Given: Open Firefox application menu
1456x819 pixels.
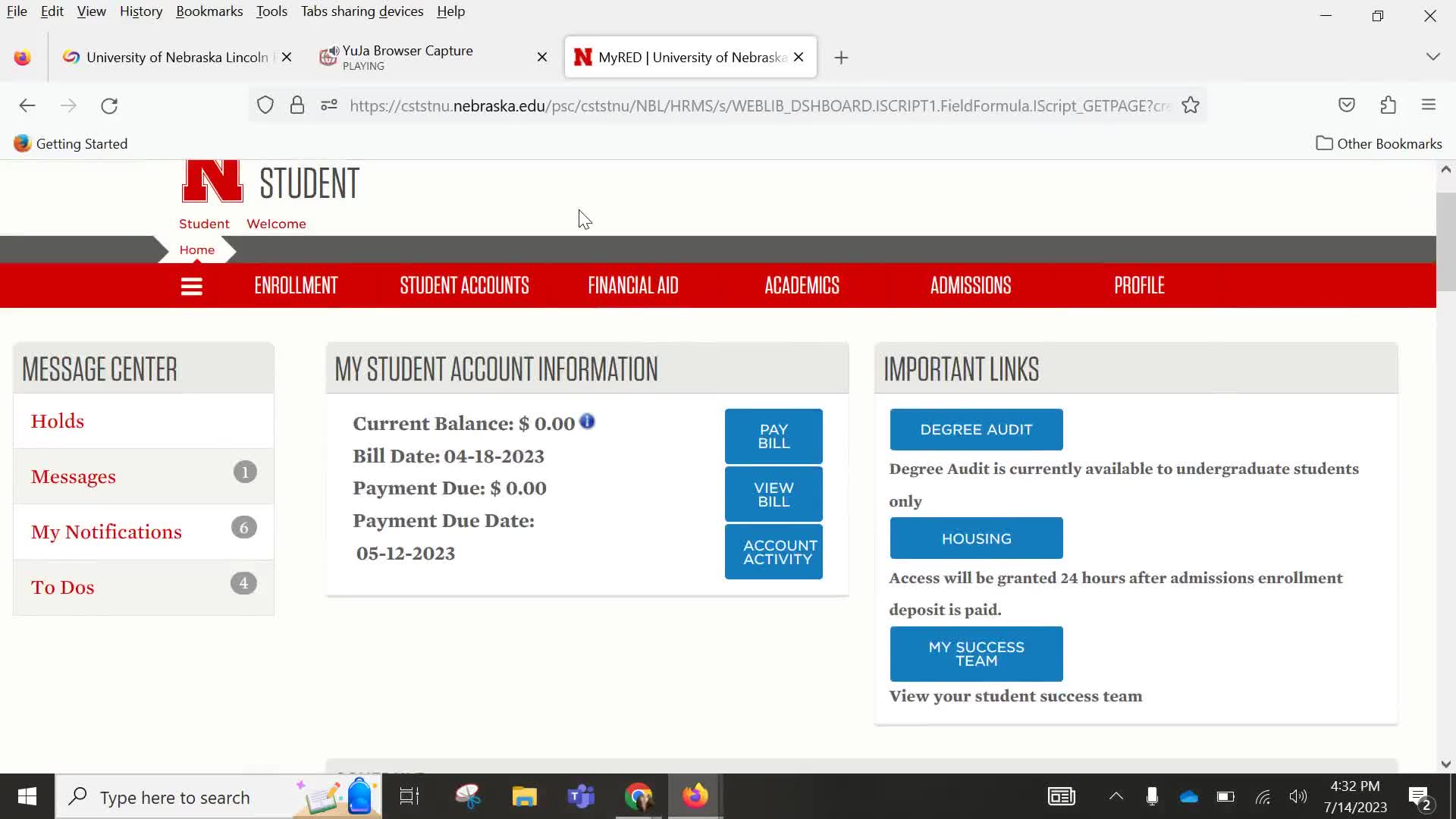Looking at the screenshot, I should 1429,105.
